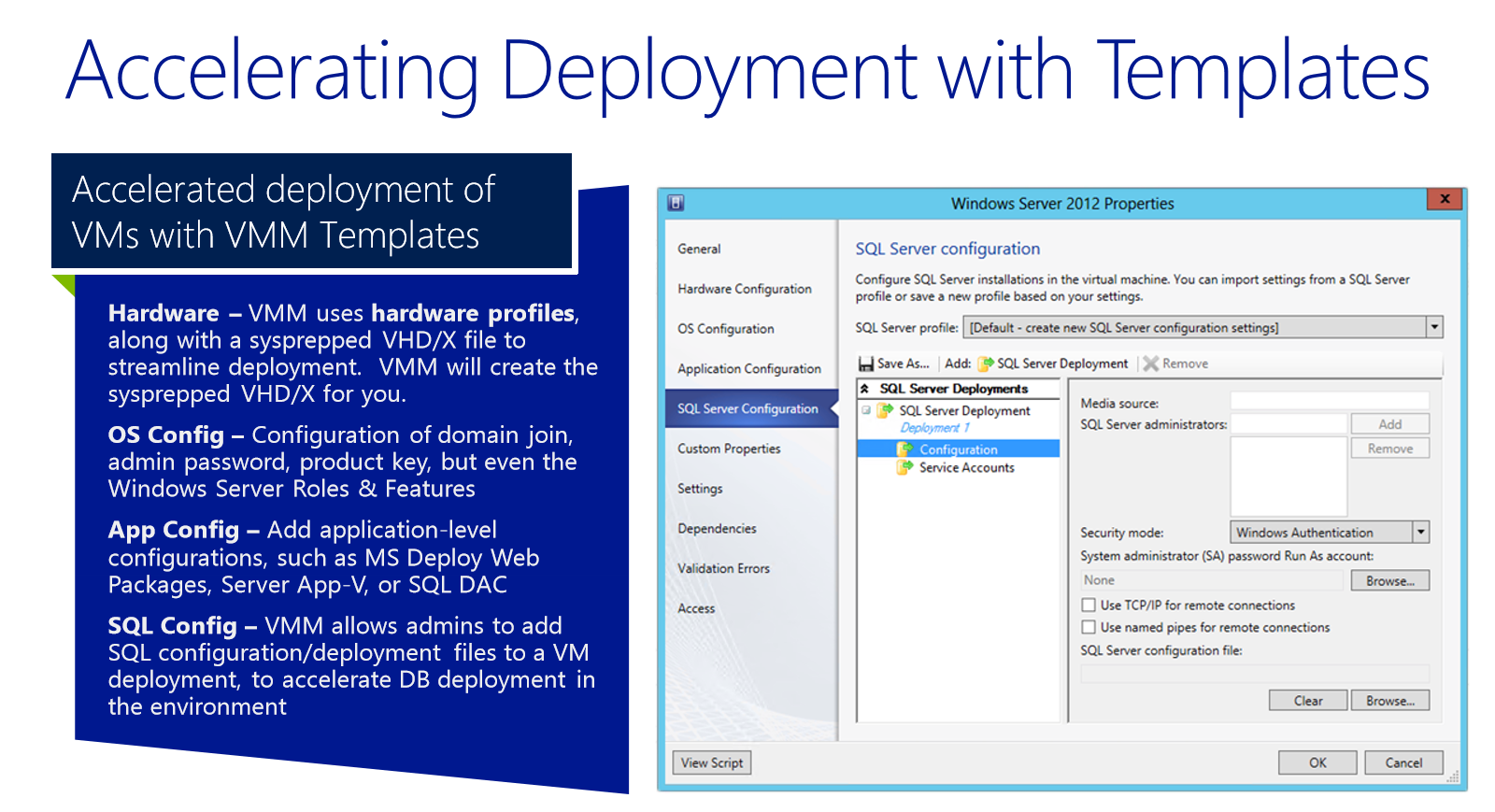Open the Dependencies page

click(x=717, y=529)
